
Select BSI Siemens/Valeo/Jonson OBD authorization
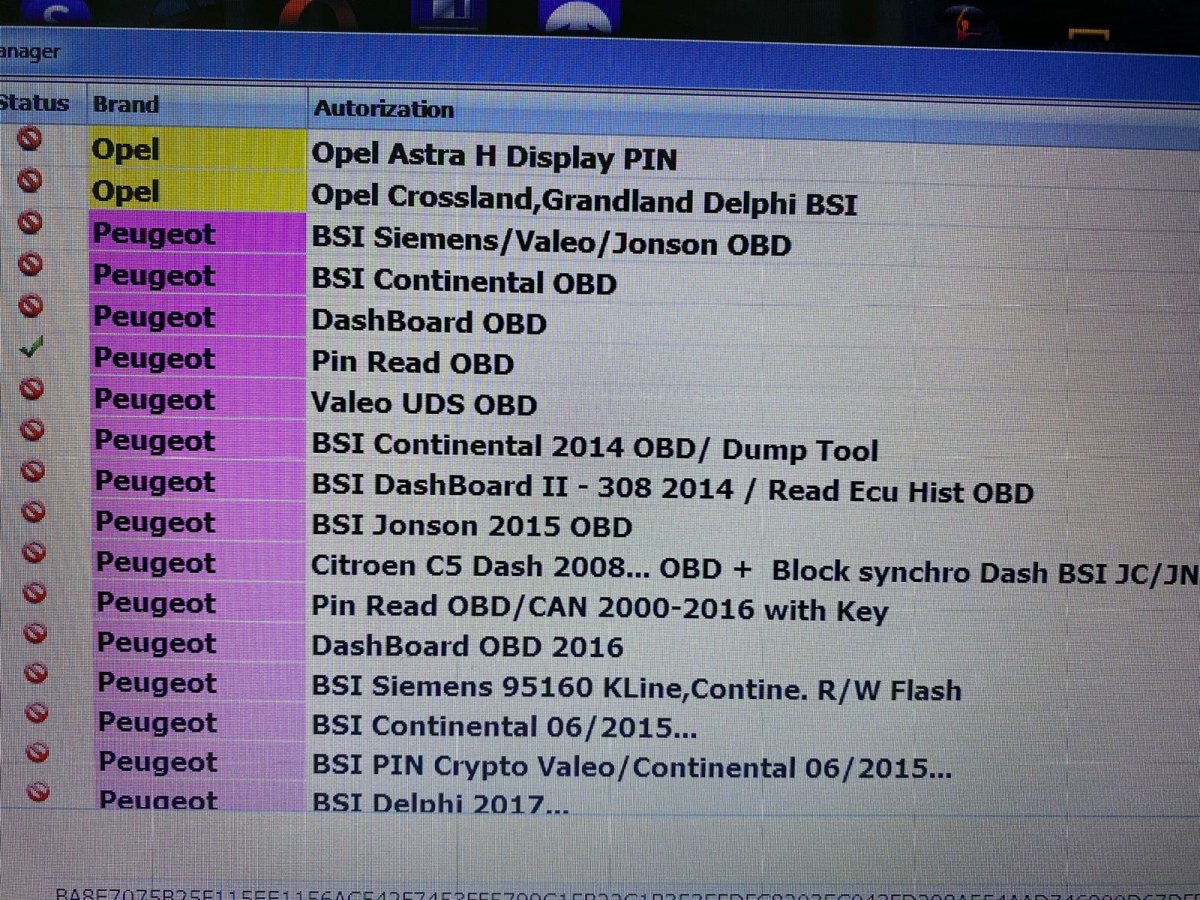(551, 242)
